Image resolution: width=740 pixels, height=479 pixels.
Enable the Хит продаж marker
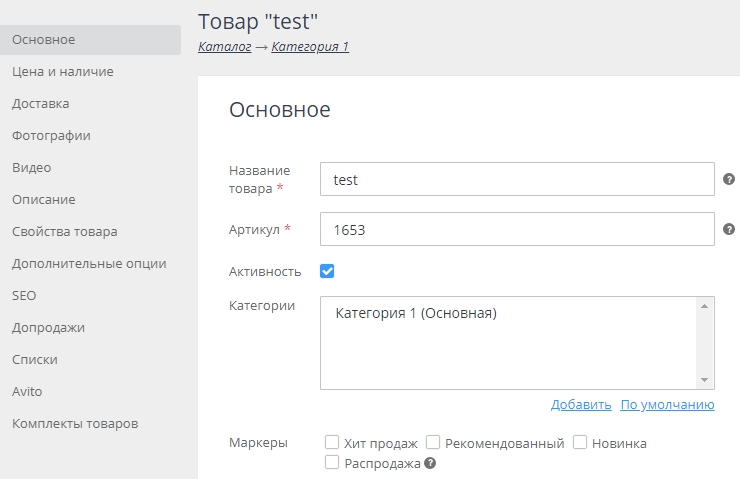332,442
